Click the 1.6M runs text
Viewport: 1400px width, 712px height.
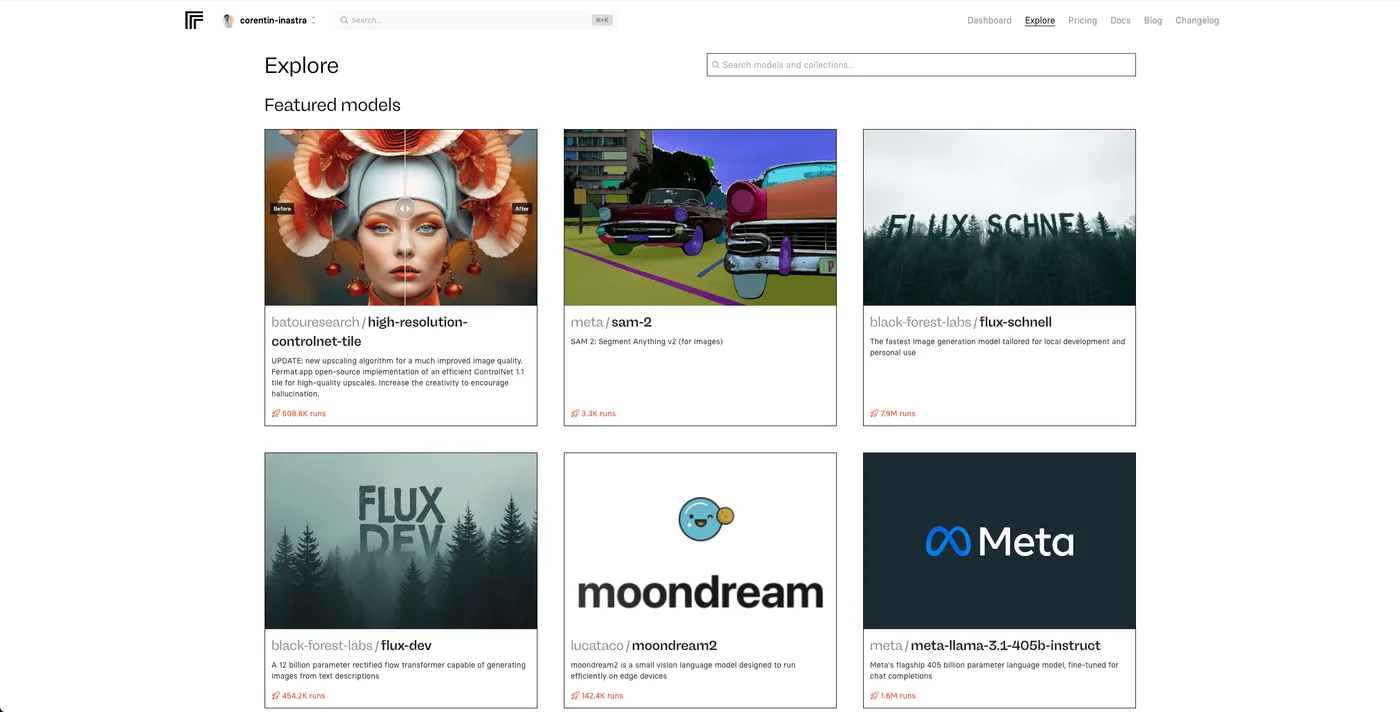tap(898, 696)
